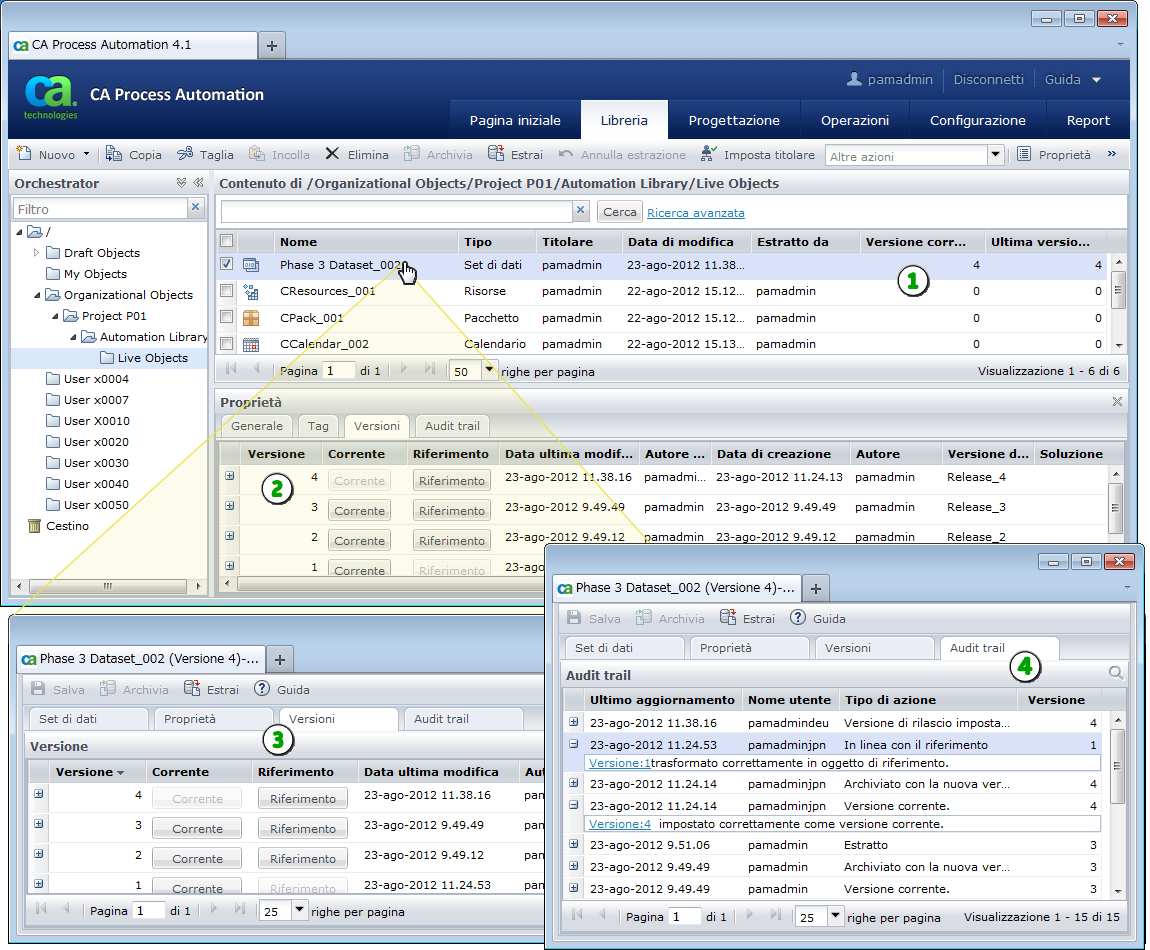Click the Taglia scissors icon
Image resolution: width=1150 pixels, height=950 pixels.
pos(185,155)
